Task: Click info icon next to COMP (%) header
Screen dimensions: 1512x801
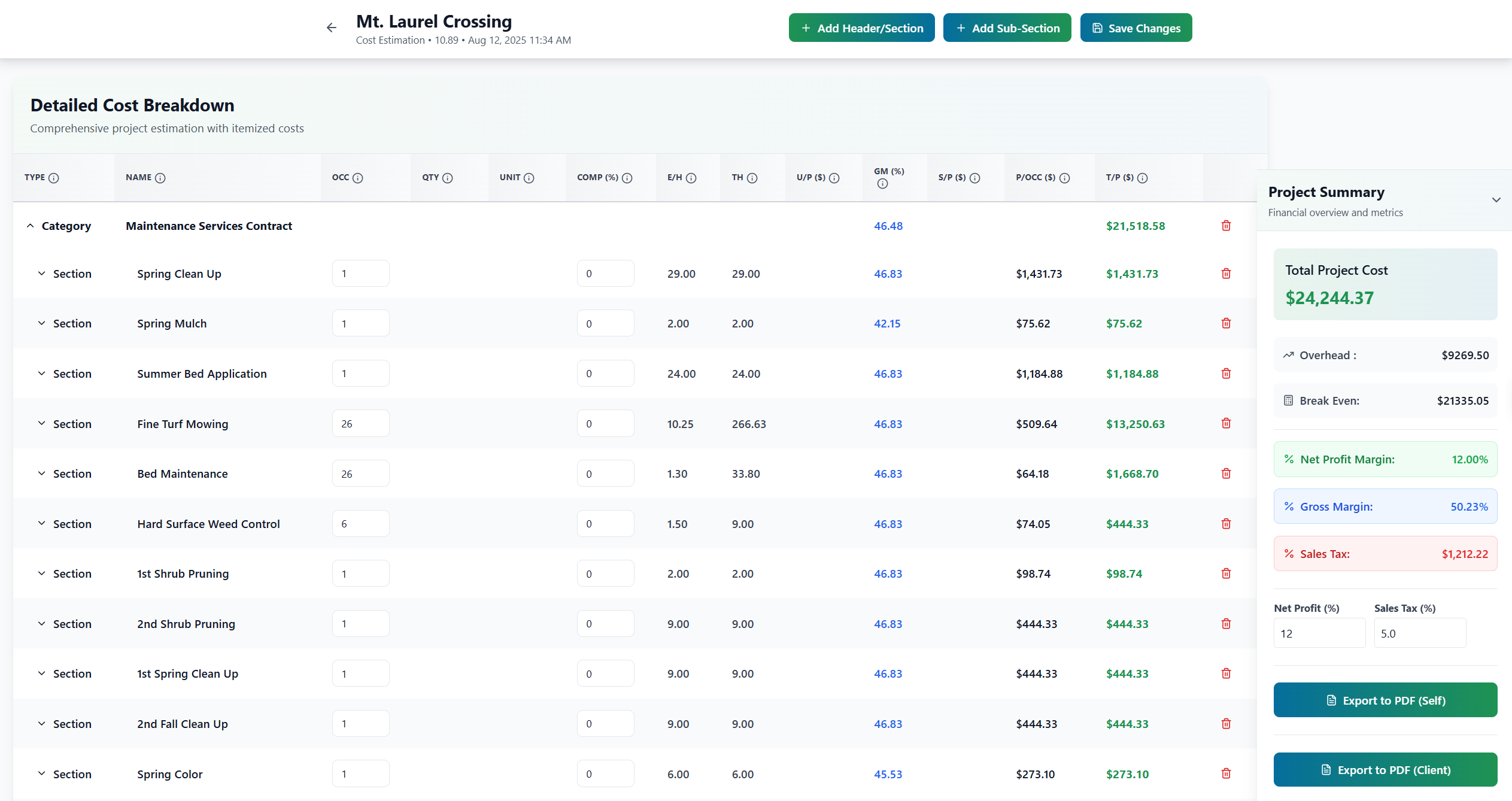Action: click(627, 178)
